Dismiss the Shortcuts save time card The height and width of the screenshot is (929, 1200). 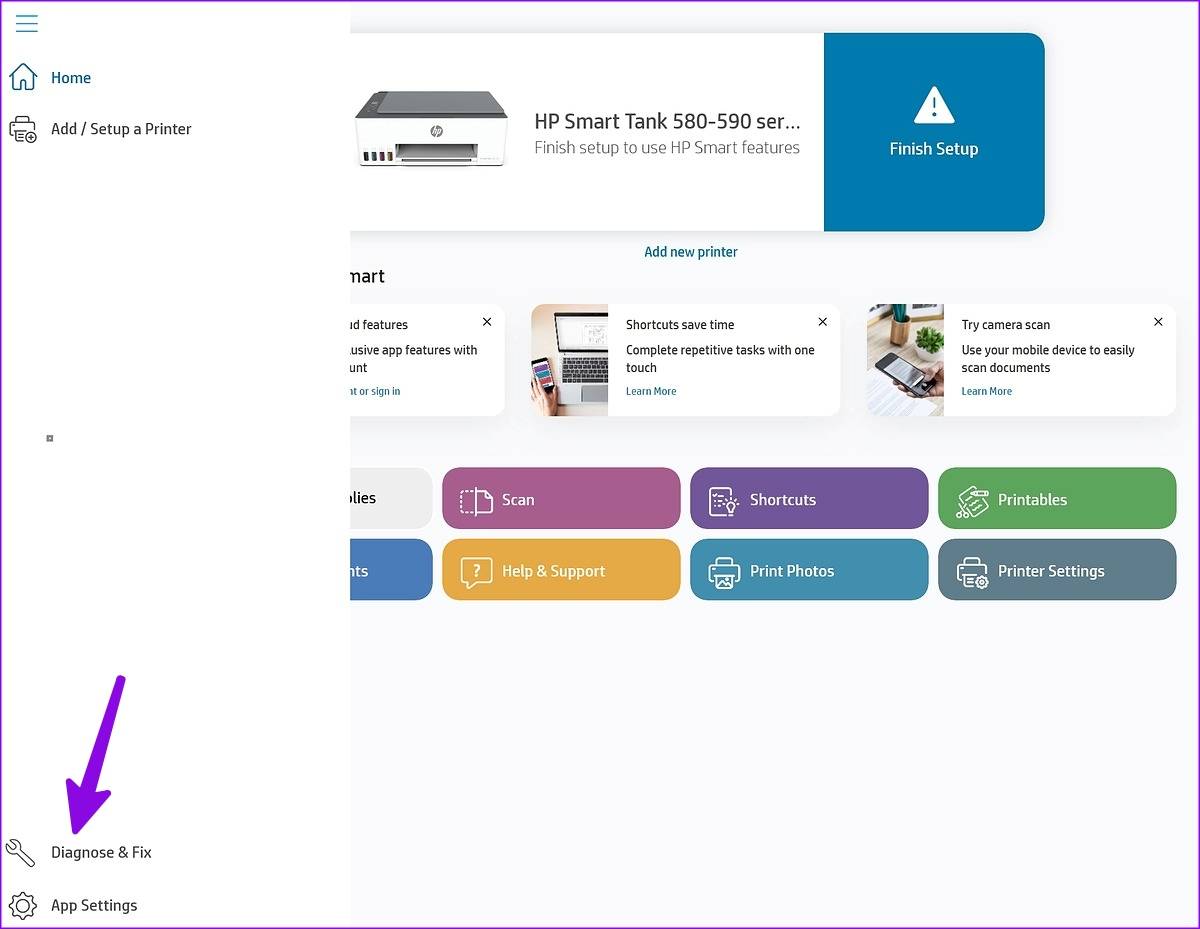(822, 322)
